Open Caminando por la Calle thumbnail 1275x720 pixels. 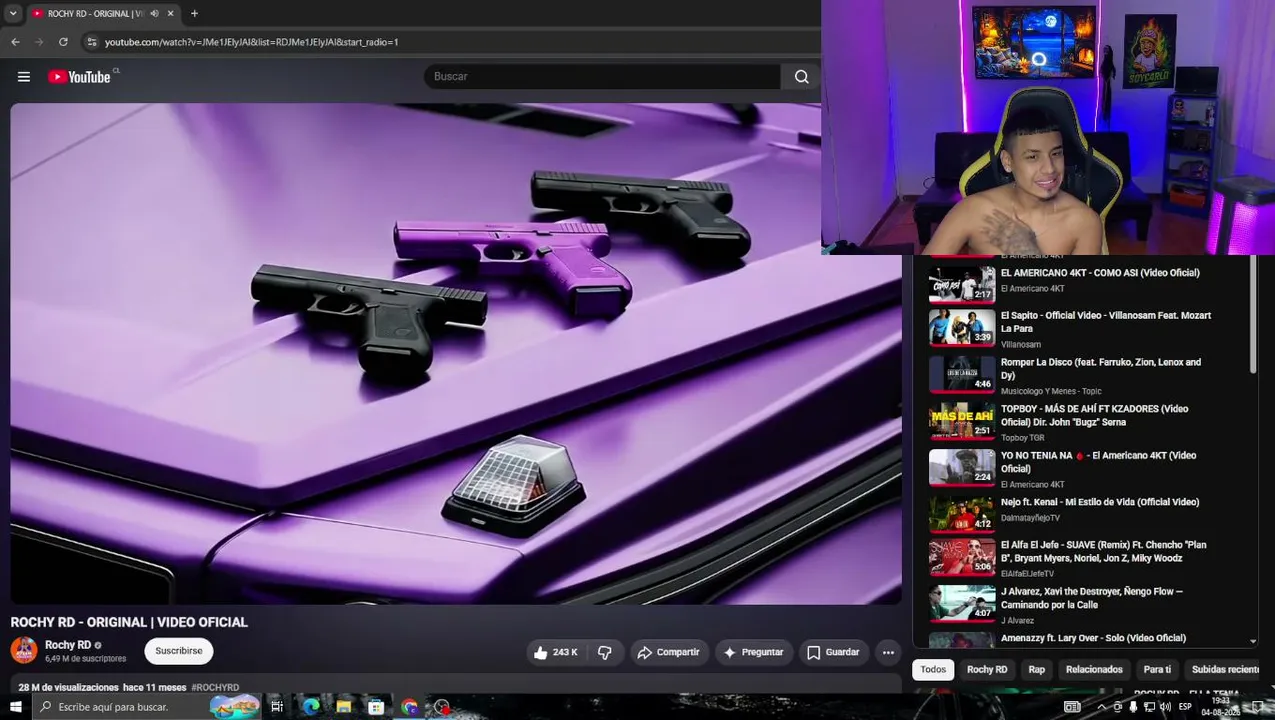[x=962, y=603]
